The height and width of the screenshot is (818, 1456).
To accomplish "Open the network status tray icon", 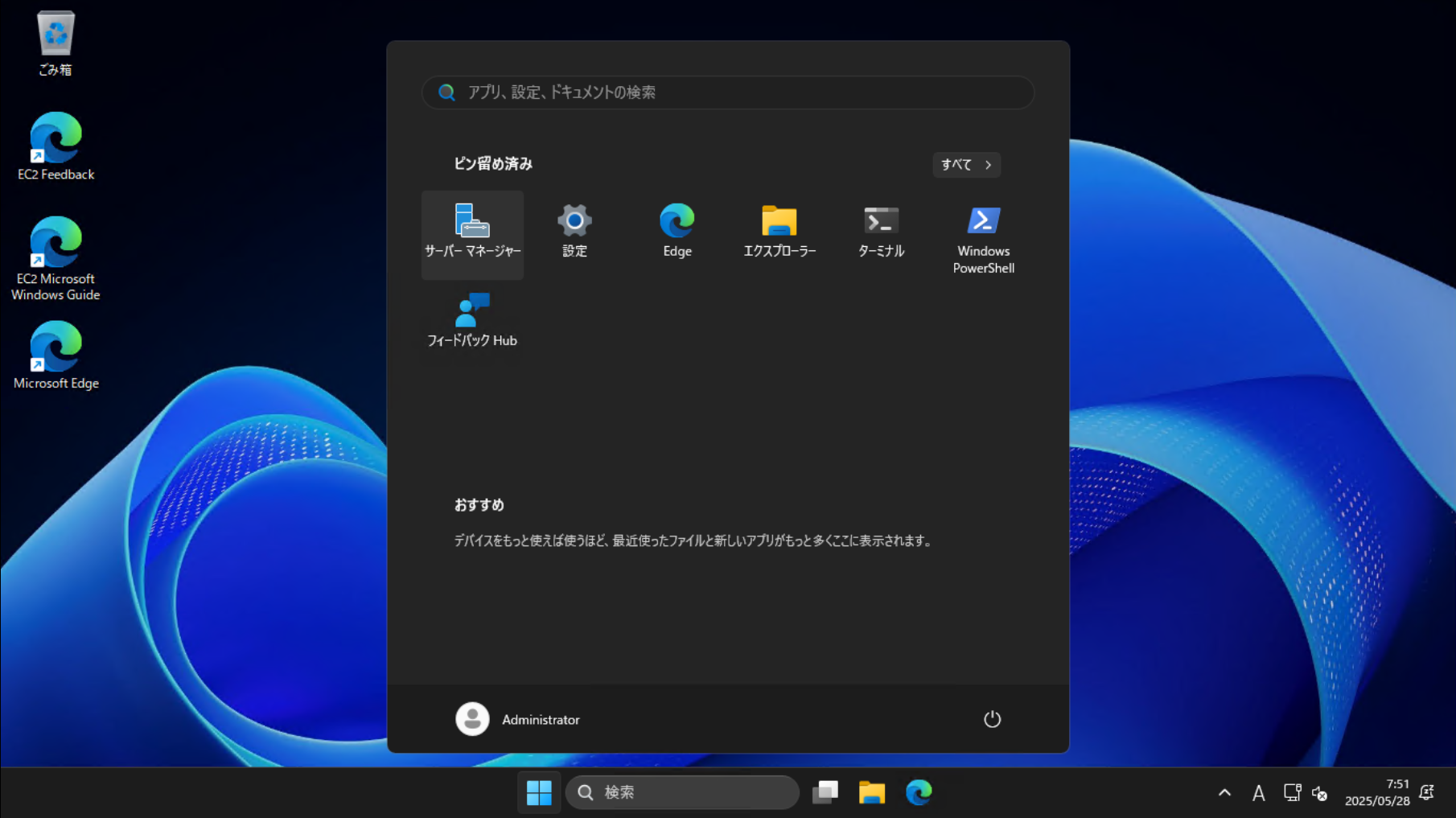I will tap(1292, 793).
